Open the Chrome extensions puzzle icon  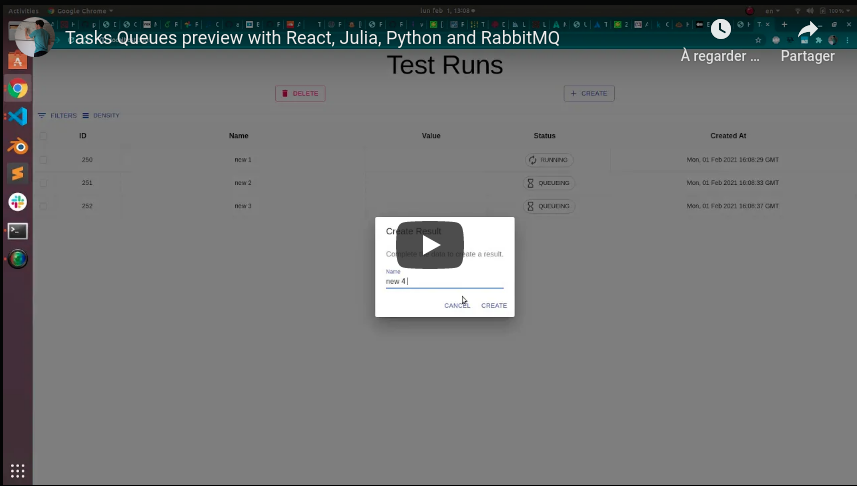coord(818,40)
